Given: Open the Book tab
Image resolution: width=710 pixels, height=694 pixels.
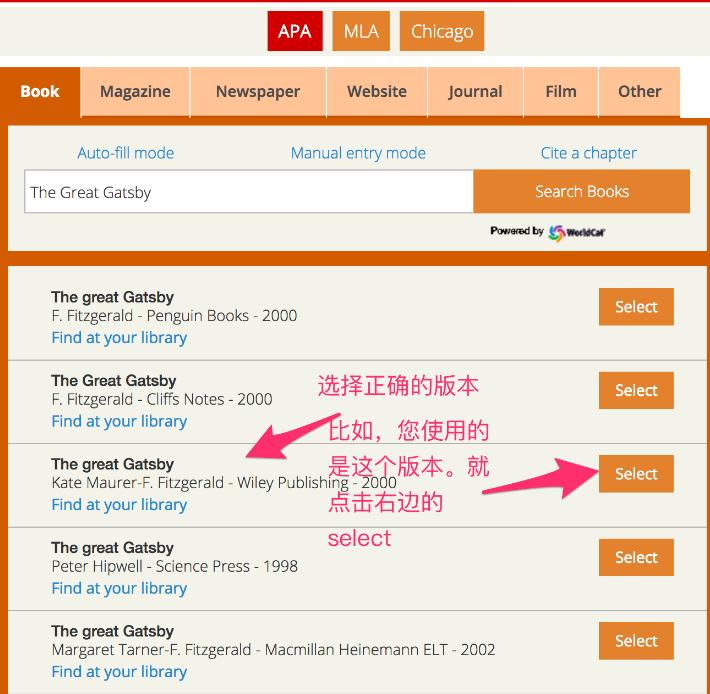Looking at the screenshot, I should [40, 92].
